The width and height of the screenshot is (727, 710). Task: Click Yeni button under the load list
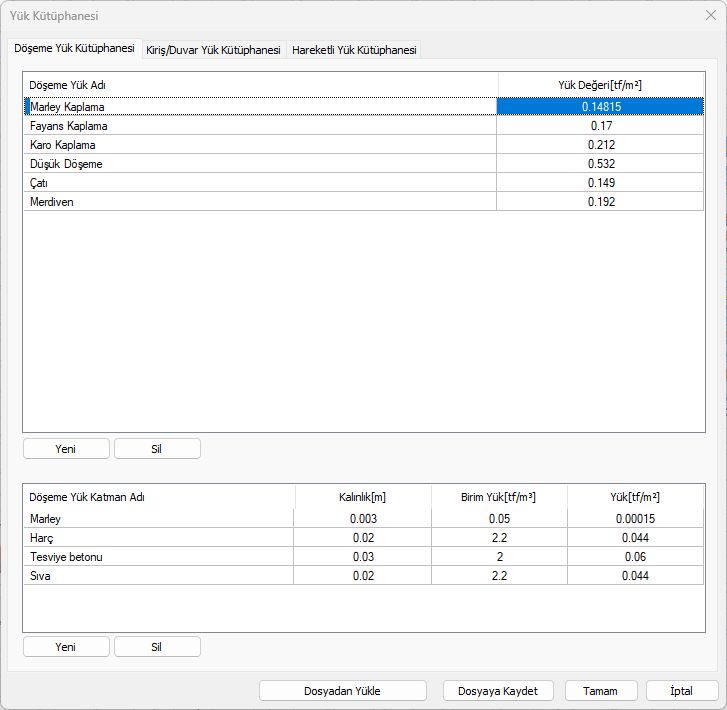66,449
